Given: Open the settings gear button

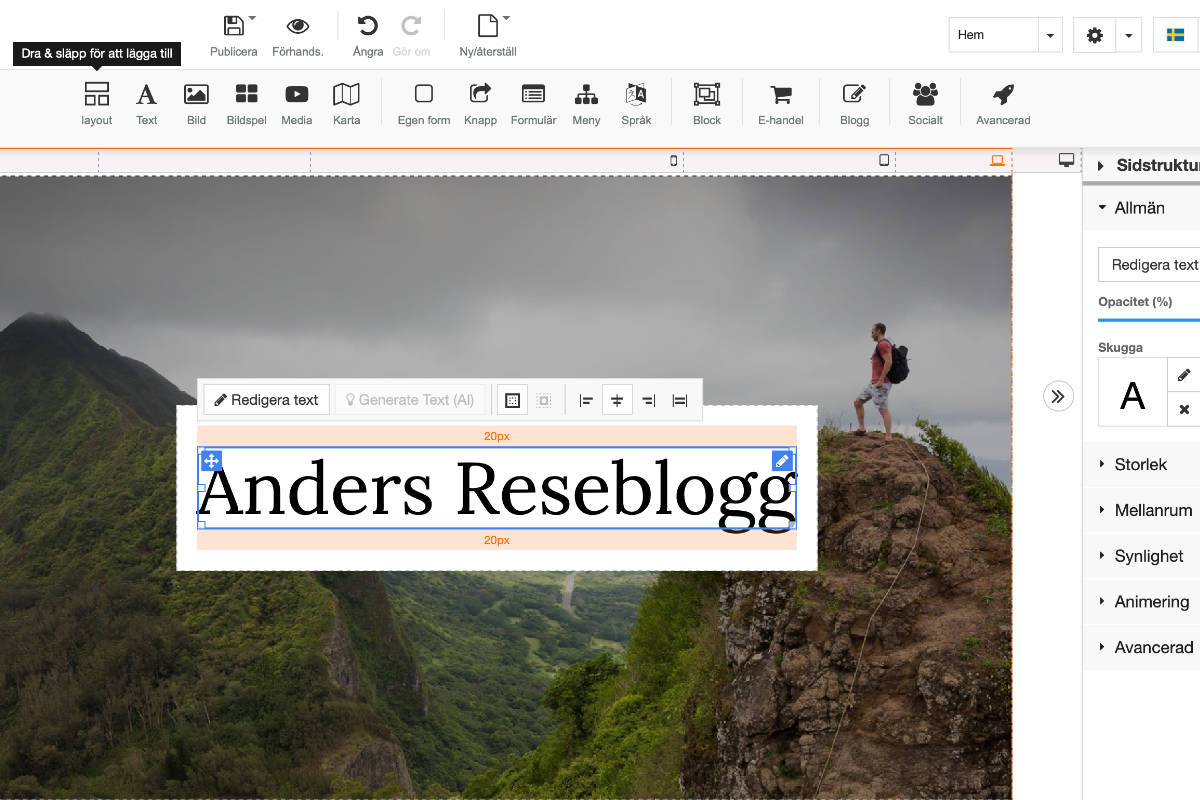Looking at the screenshot, I should (x=1095, y=35).
